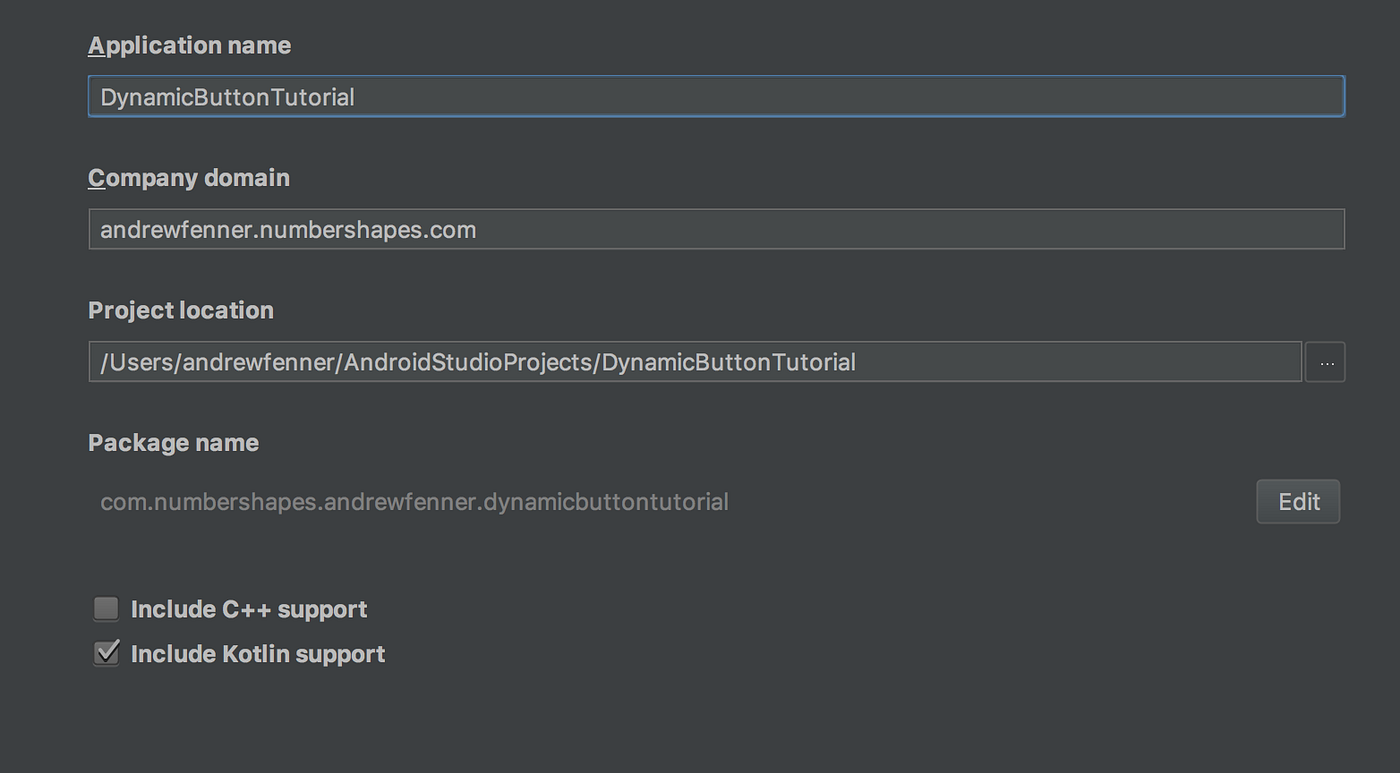The width and height of the screenshot is (1400, 773).
Task: Click the Package name label
Action: click(173, 443)
